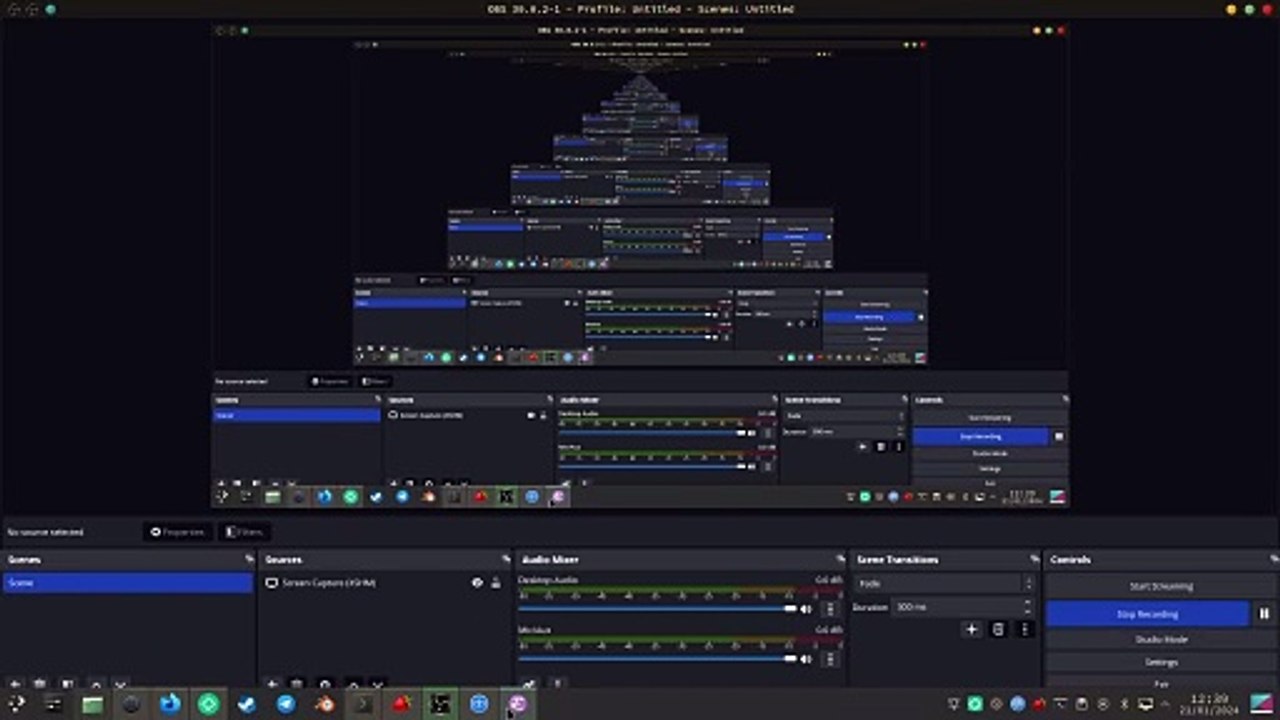Undock the Sources panel
This screenshot has width=1280, height=720.
506,559
